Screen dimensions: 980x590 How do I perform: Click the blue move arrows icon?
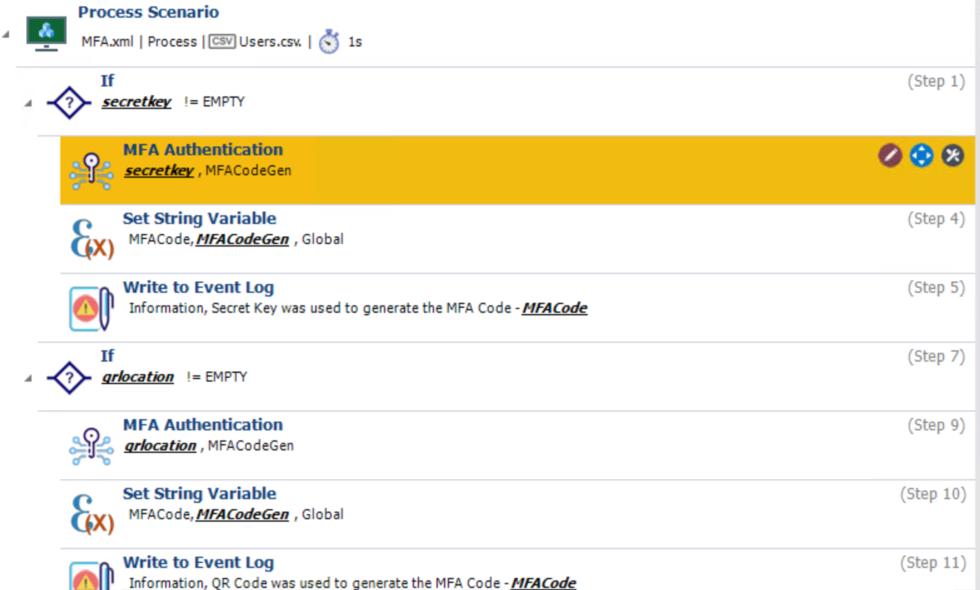click(x=921, y=155)
